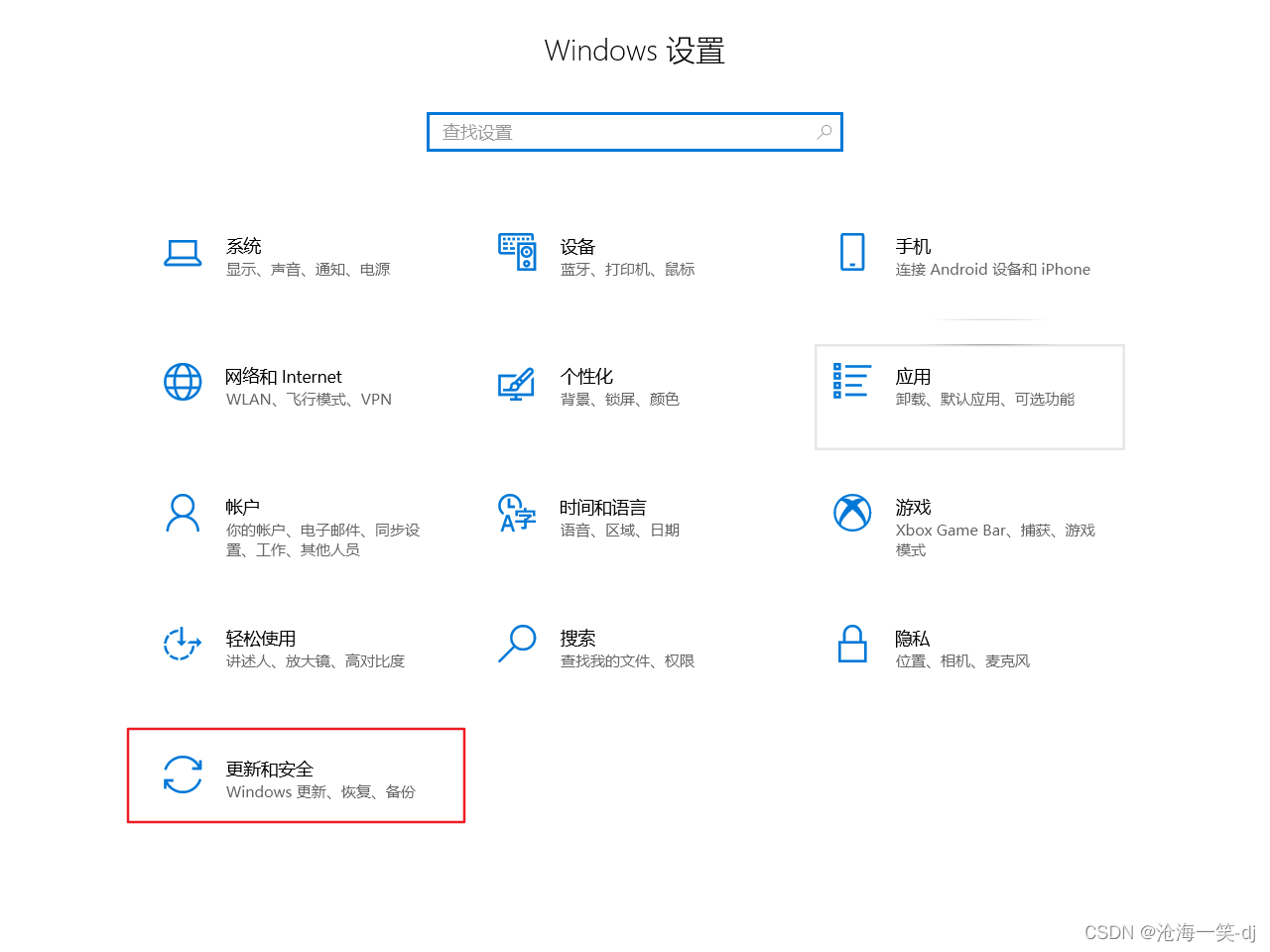1270x952 pixels.
Task: Click text 背景、锁屏、颜色
Action: [620, 400]
